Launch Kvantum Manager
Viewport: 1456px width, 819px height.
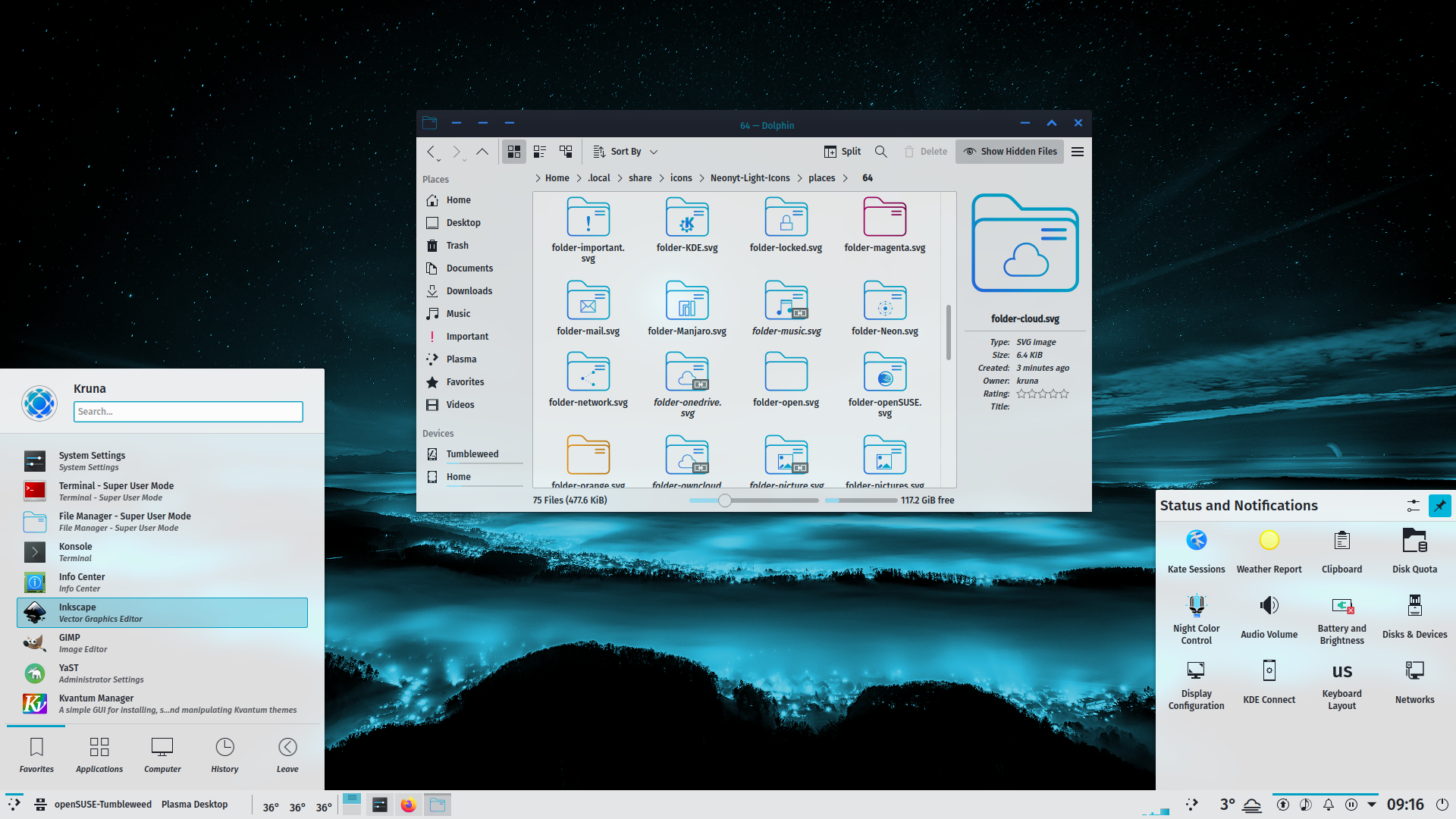pos(162,704)
